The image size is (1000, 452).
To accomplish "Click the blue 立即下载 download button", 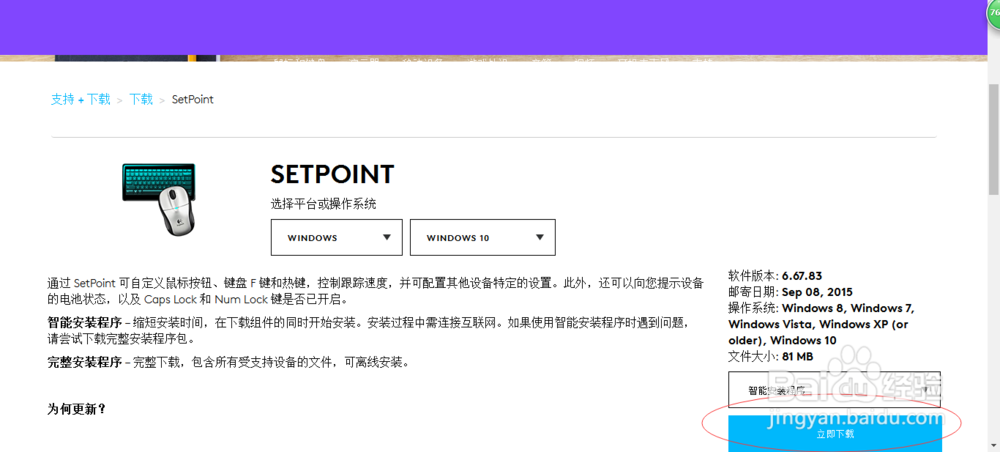I will (835, 434).
